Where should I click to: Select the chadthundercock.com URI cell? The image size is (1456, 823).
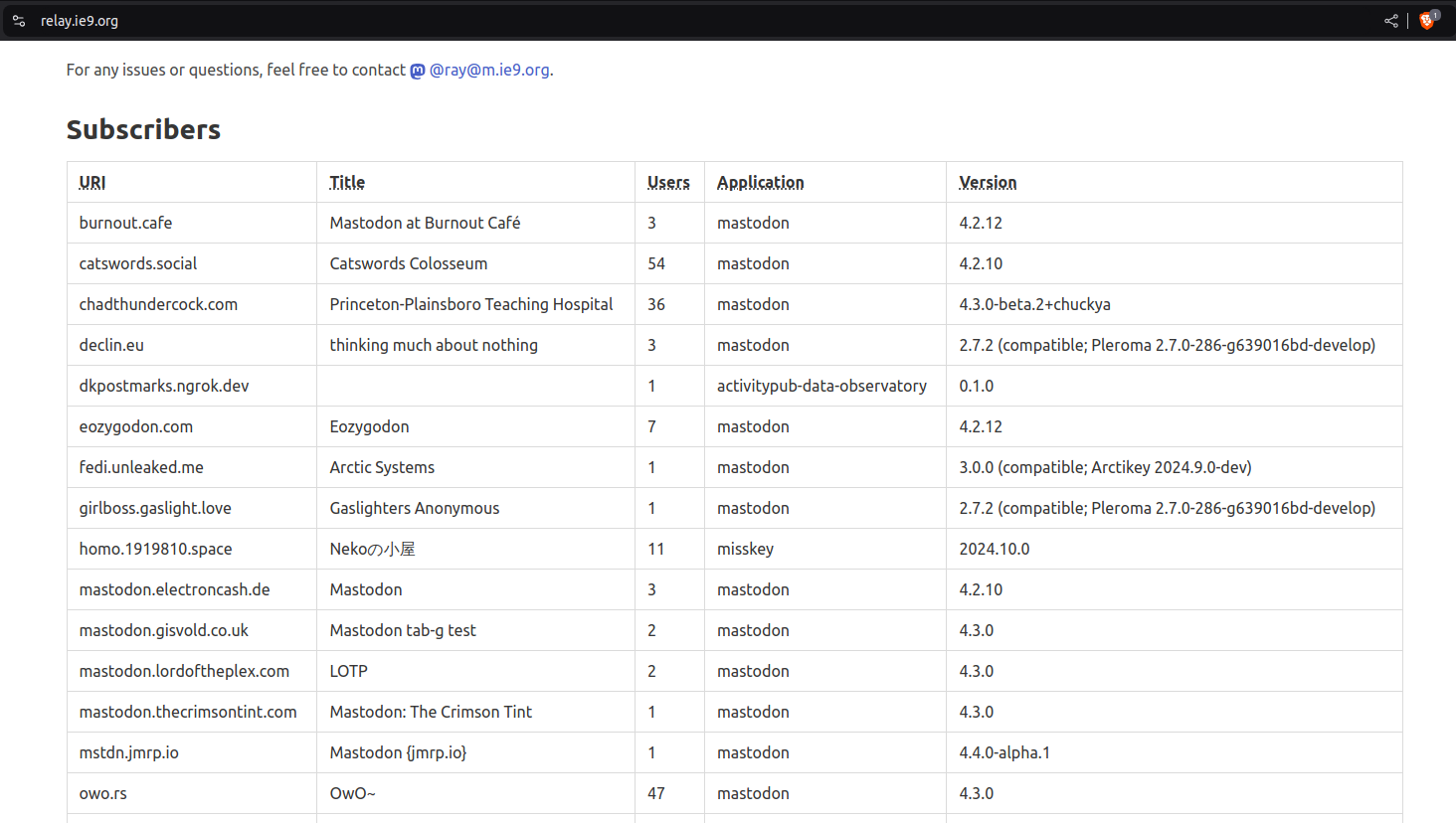coord(192,304)
